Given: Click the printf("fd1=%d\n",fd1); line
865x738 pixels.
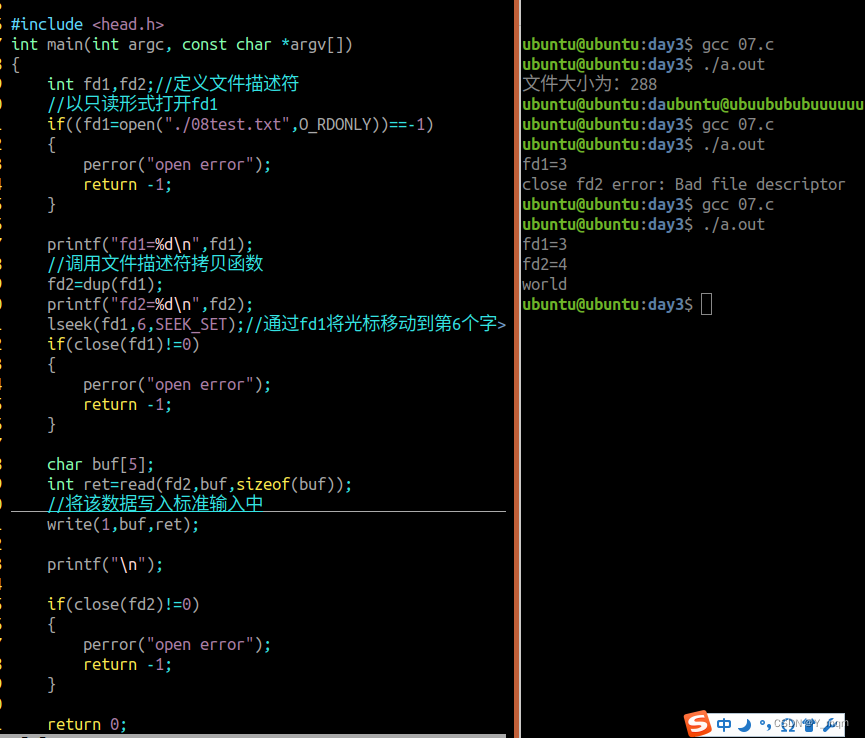Looking at the screenshot, I should tap(150, 244).
